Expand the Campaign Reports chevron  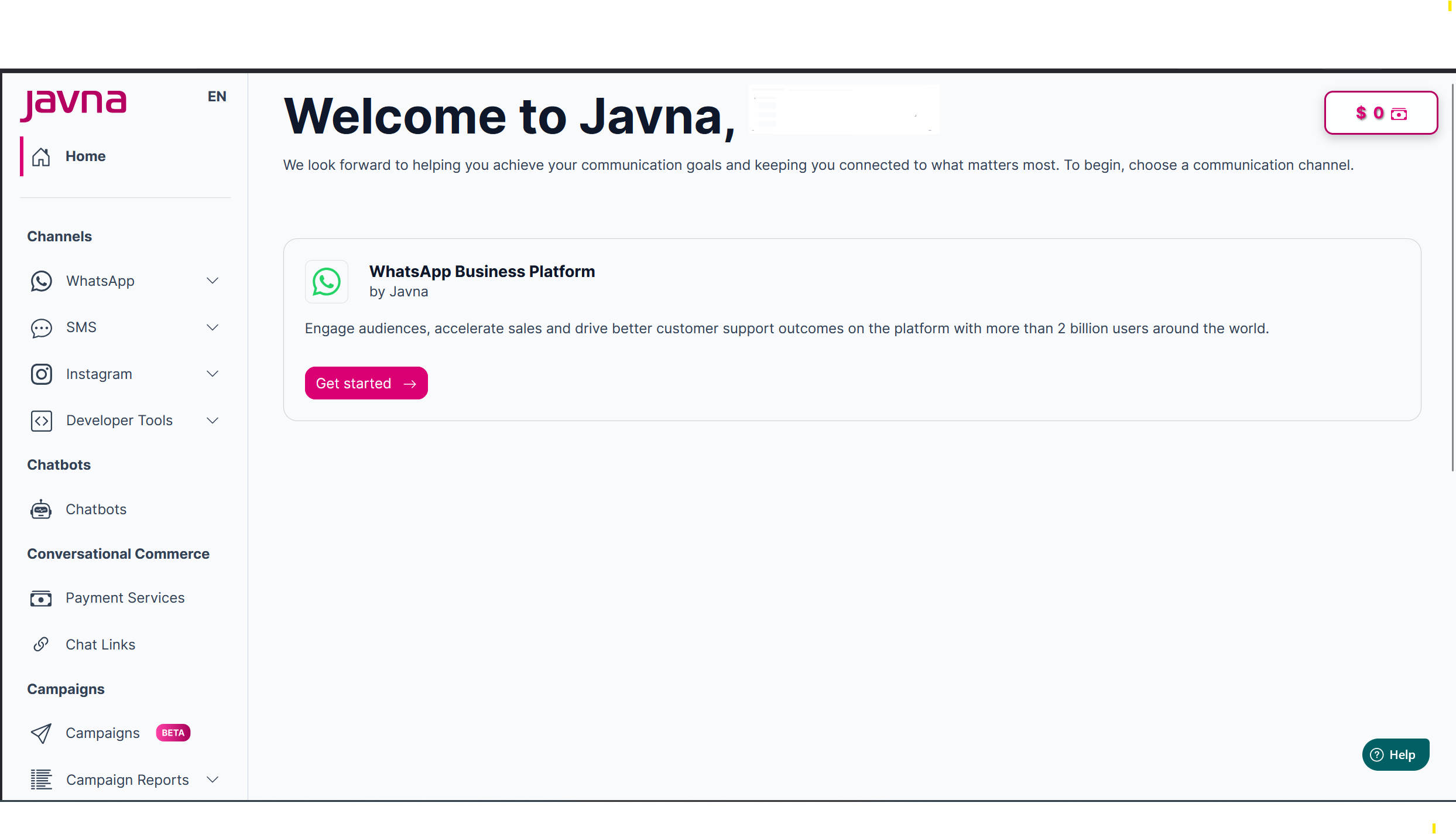click(x=213, y=779)
